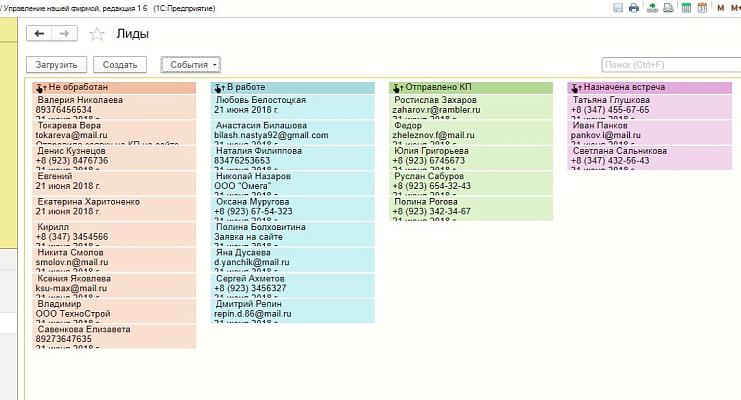Click the icon in the В работе column header

click(x=219, y=88)
